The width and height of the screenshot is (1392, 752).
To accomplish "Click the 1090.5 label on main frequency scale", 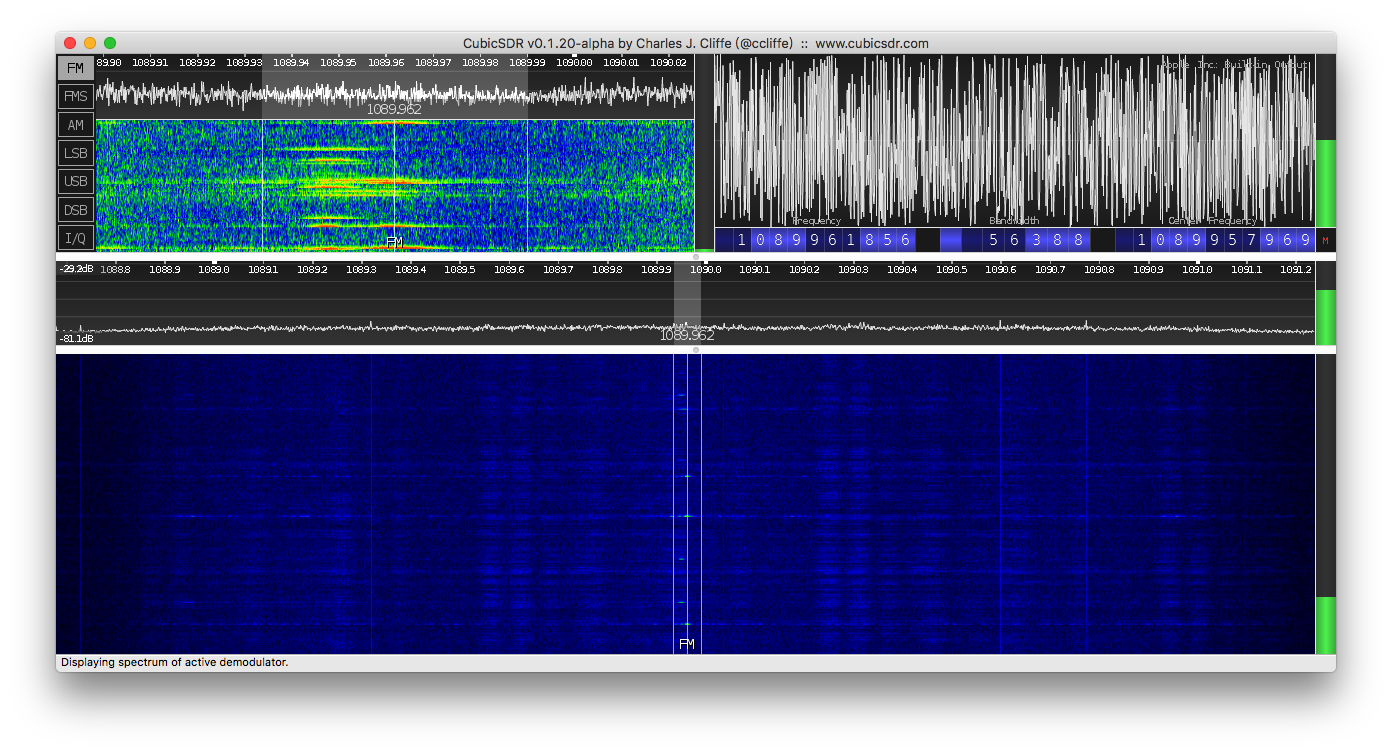I will 951,269.
